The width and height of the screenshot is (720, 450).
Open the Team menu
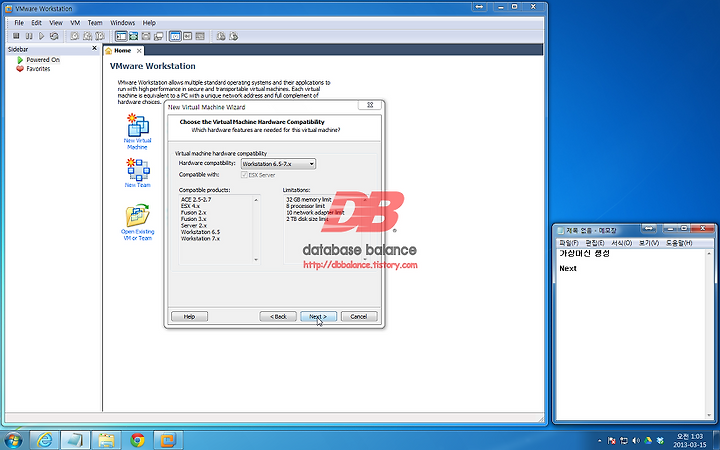(x=95, y=22)
